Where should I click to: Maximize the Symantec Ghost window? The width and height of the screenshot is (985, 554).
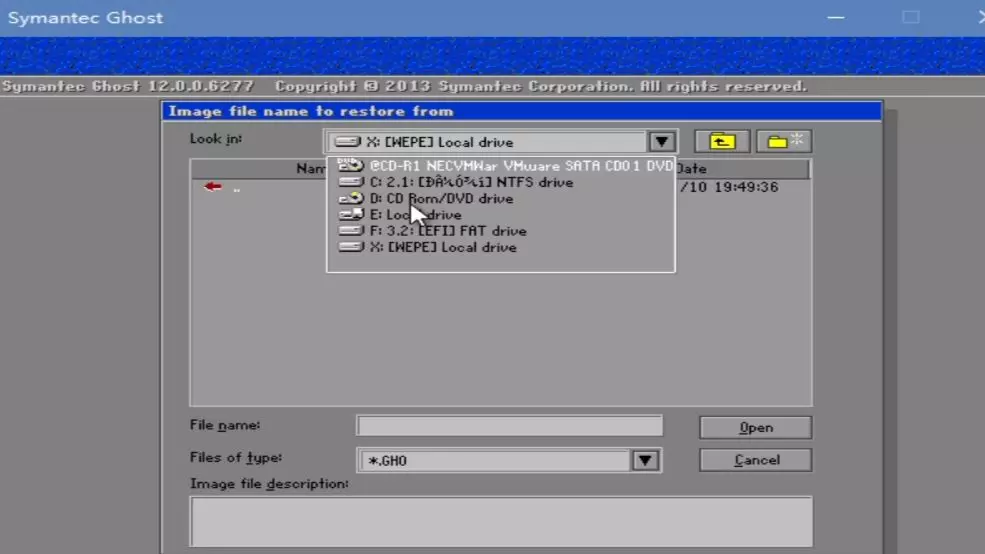[x=910, y=18]
